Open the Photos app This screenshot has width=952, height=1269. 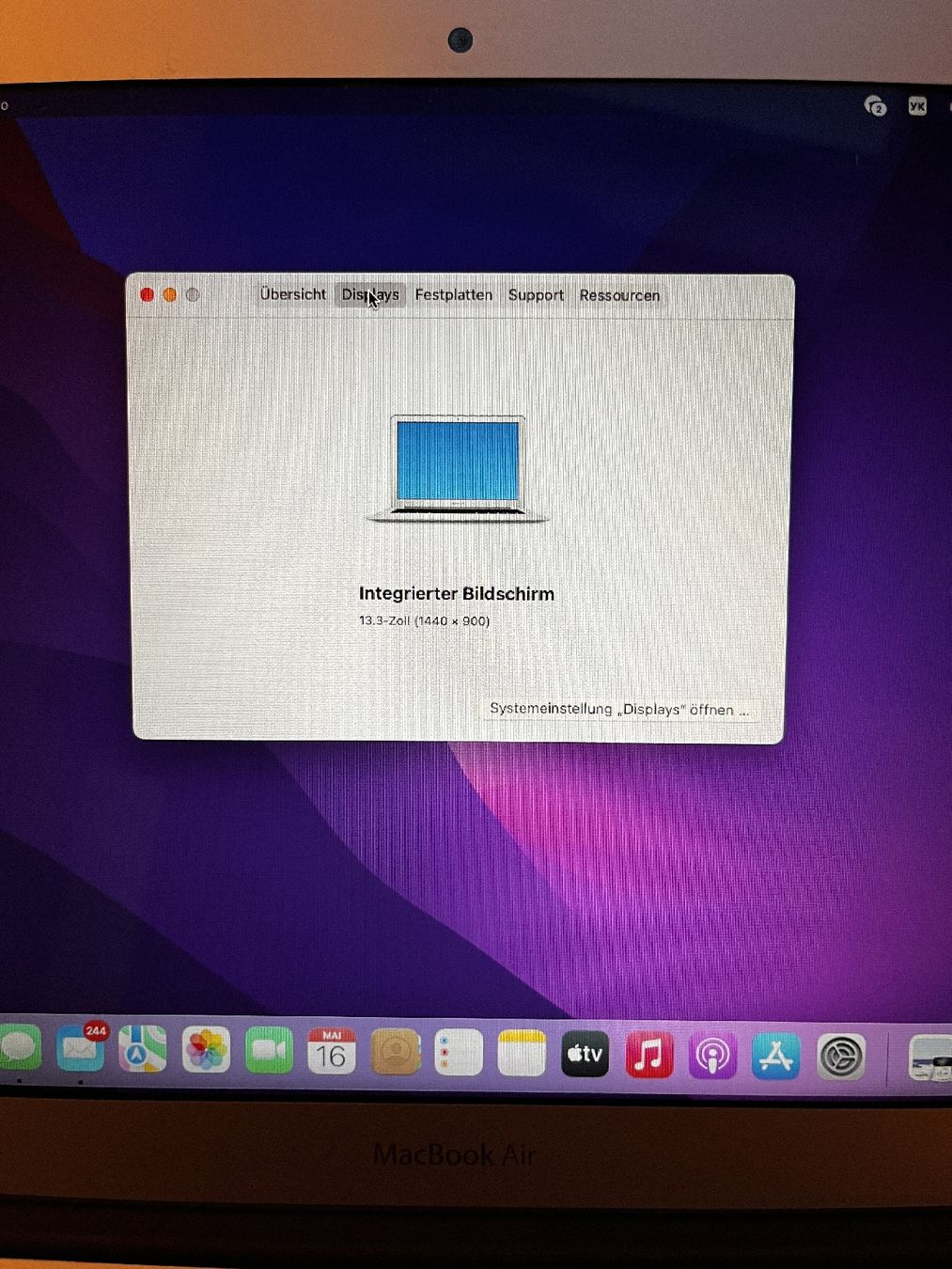point(206,1051)
